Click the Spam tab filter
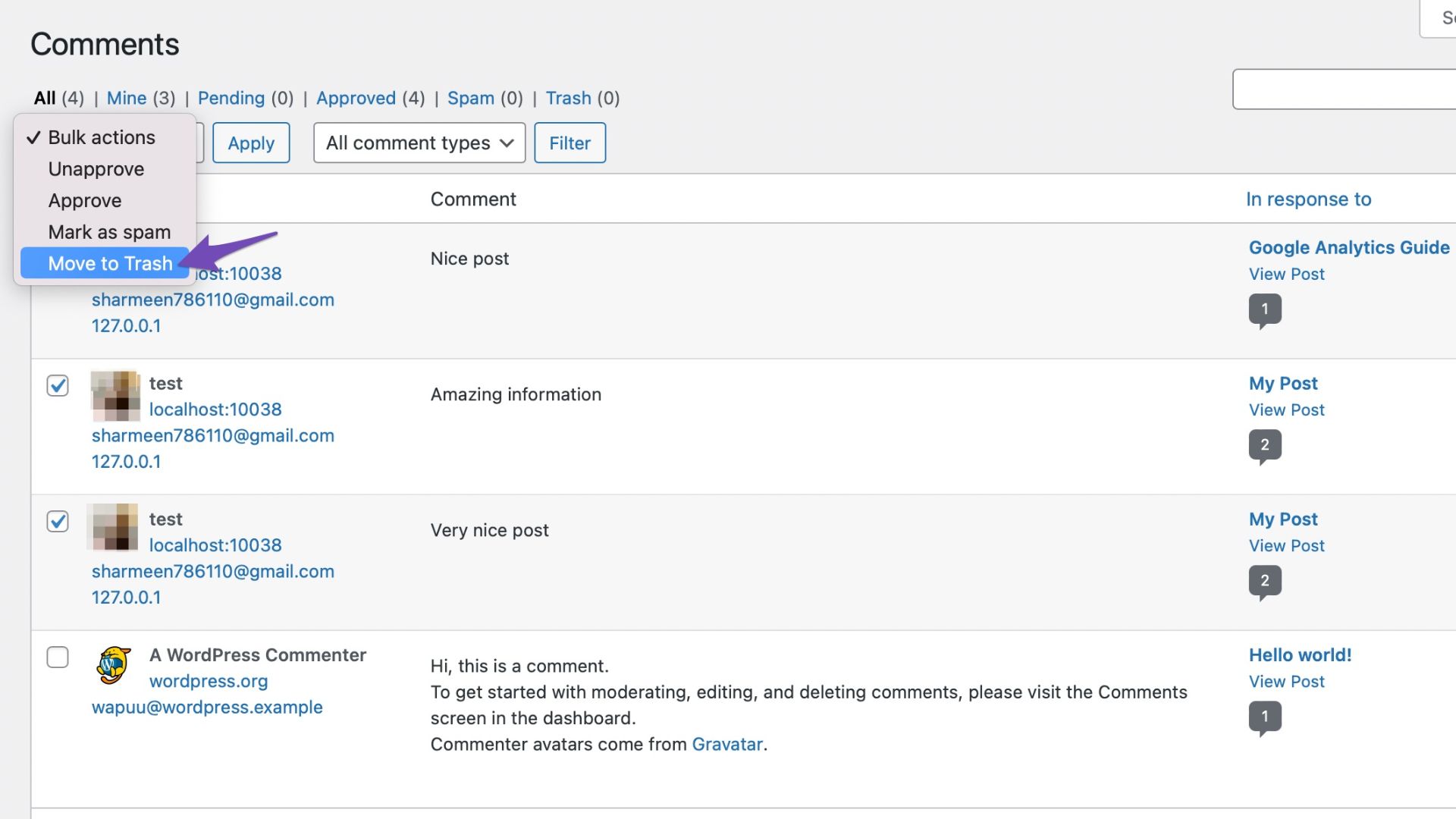 [471, 97]
